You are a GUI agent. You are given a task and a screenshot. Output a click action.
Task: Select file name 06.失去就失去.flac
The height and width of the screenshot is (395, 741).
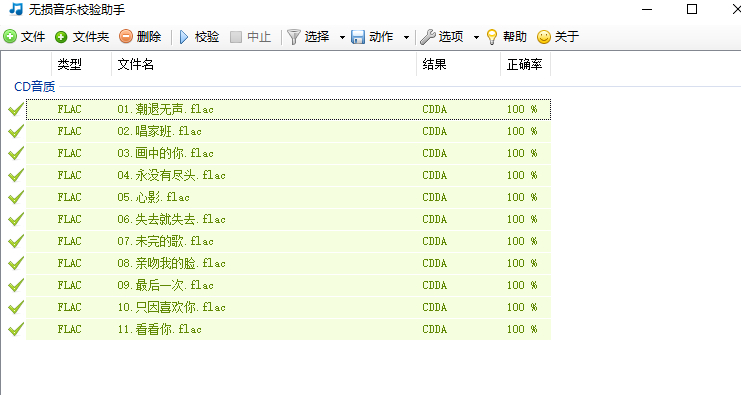click(172, 219)
